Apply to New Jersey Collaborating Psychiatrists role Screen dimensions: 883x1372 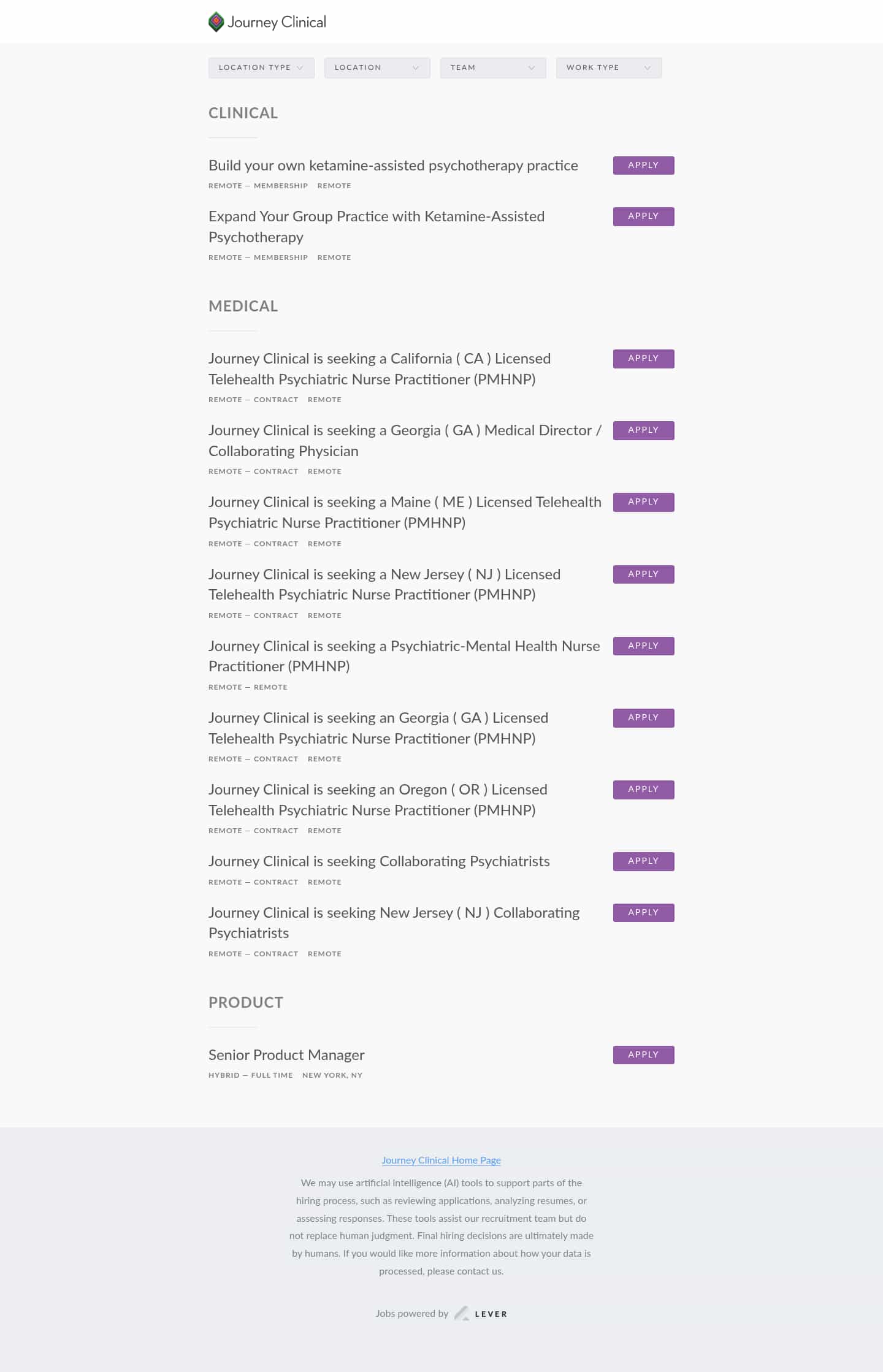643,913
